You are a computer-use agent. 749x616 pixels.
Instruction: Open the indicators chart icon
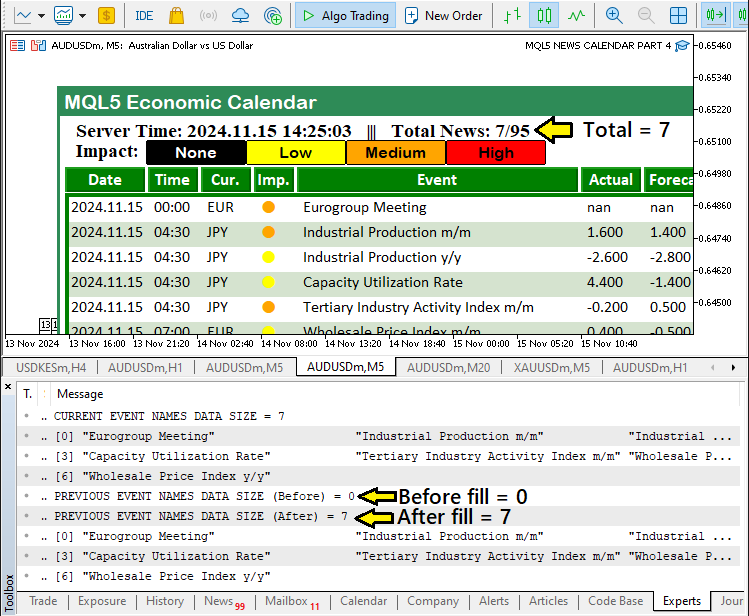tap(64, 16)
